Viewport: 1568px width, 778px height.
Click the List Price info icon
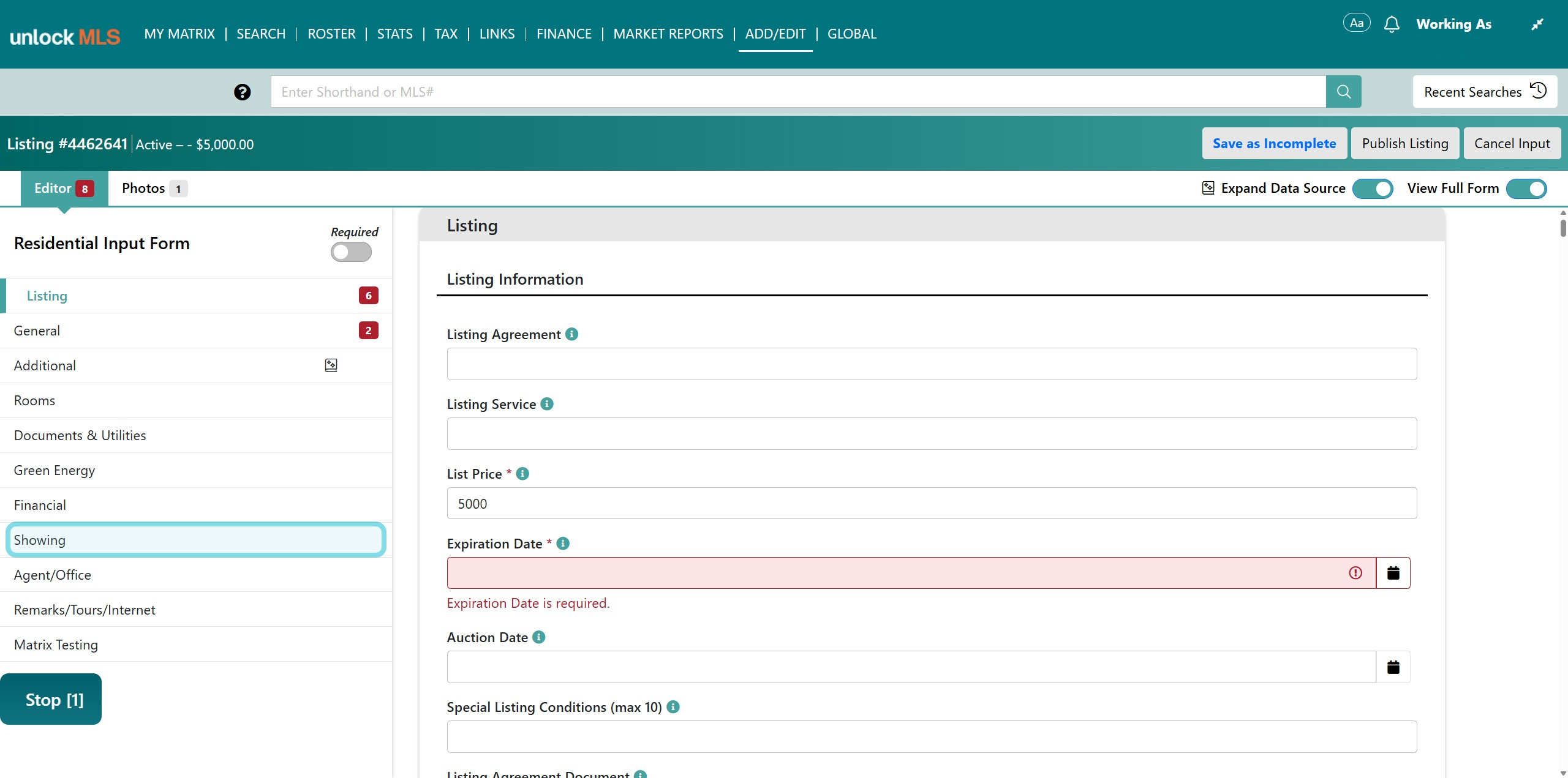tap(522, 474)
